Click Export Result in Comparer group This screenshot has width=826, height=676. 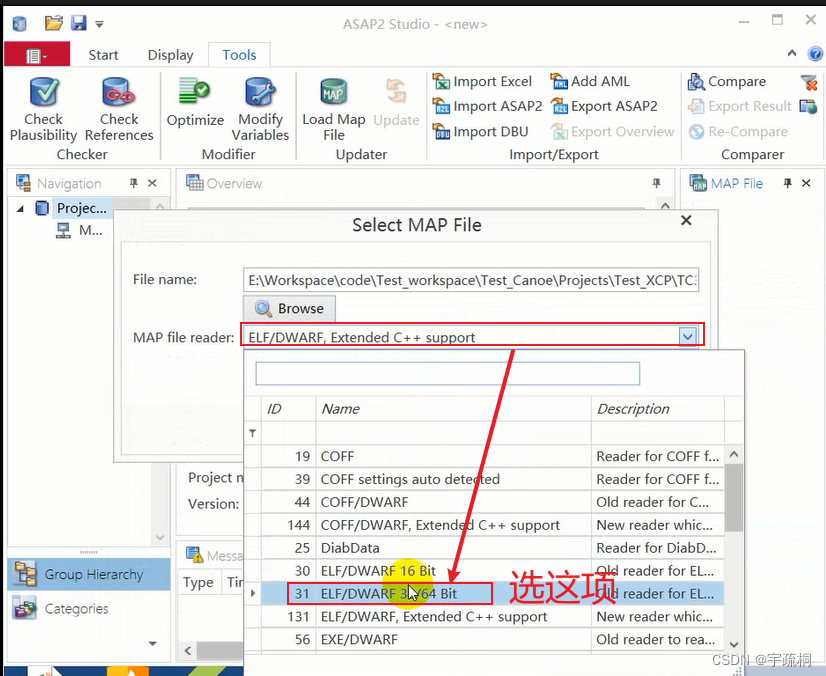[x=740, y=106]
